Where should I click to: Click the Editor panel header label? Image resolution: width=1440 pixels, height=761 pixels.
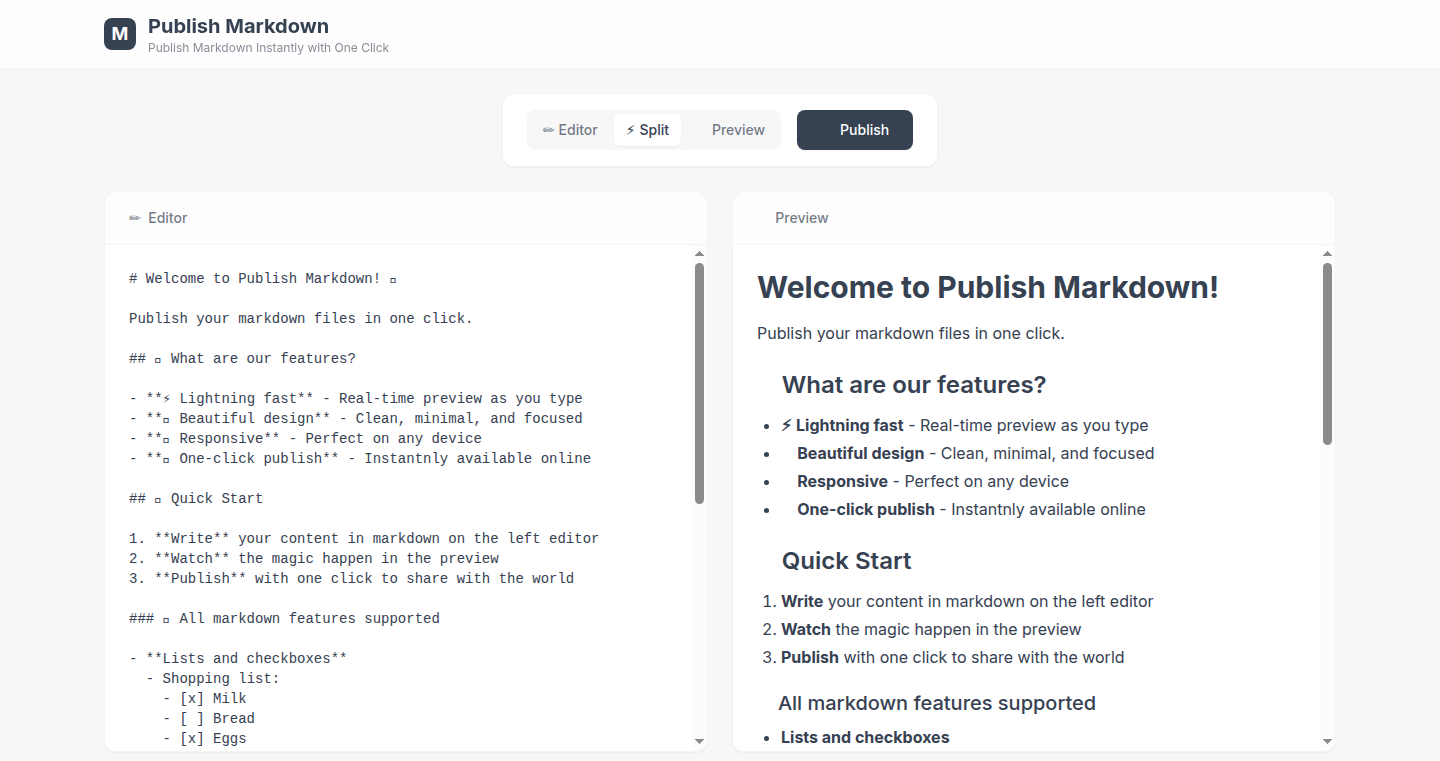[168, 218]
